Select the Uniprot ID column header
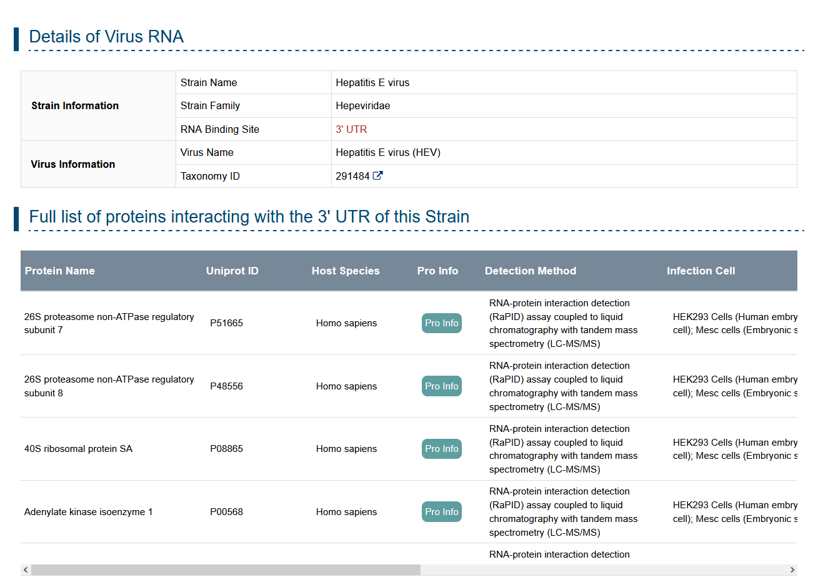This screenshot has width=818, height=577. pos(232,271)
